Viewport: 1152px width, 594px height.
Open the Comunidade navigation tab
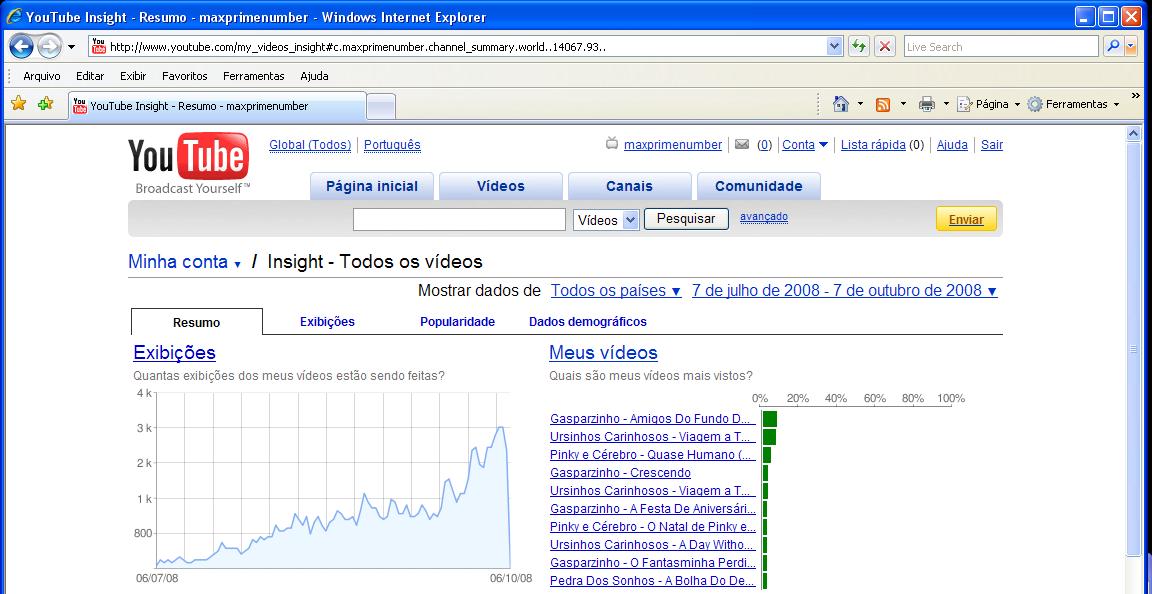point(759,186)
